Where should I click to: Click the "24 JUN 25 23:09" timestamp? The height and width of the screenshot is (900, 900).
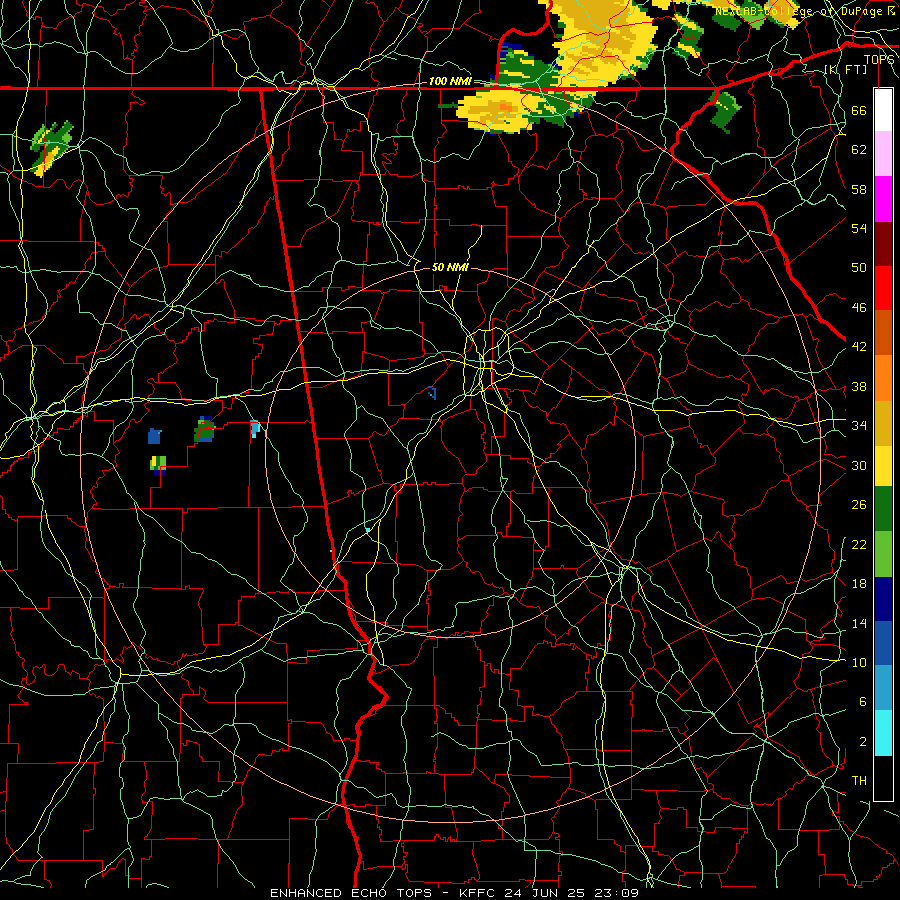(572, 893)
